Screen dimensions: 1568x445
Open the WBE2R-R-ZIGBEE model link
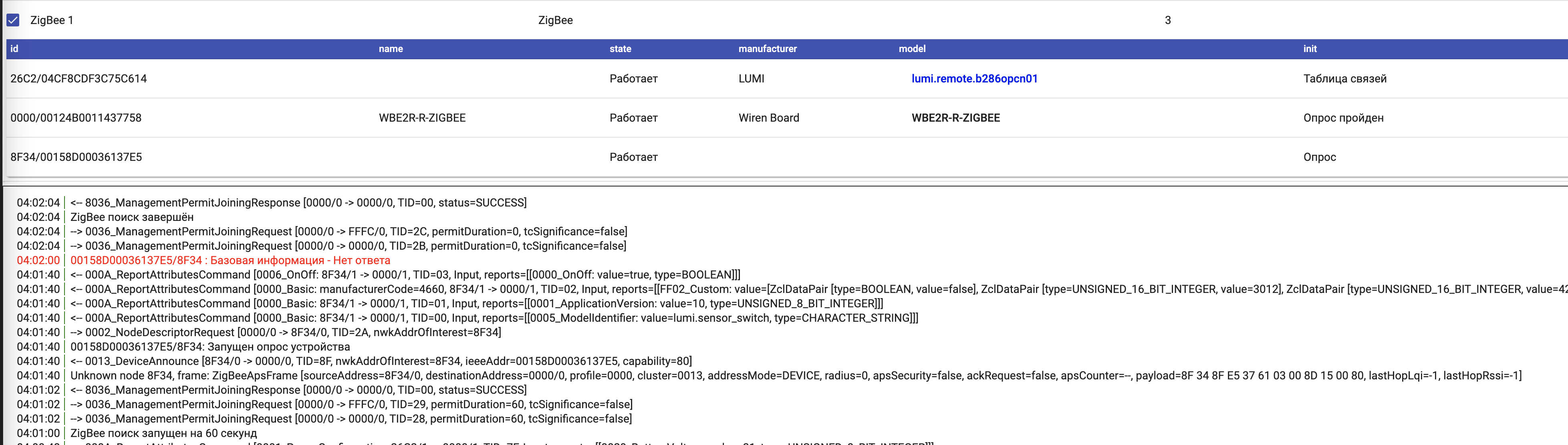tap(955, 117)
